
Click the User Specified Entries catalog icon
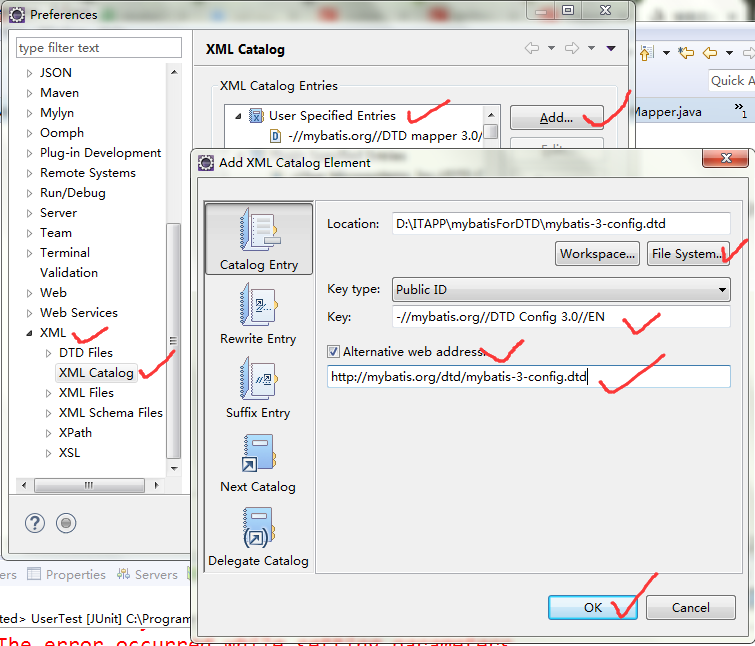tap(256, 116)
